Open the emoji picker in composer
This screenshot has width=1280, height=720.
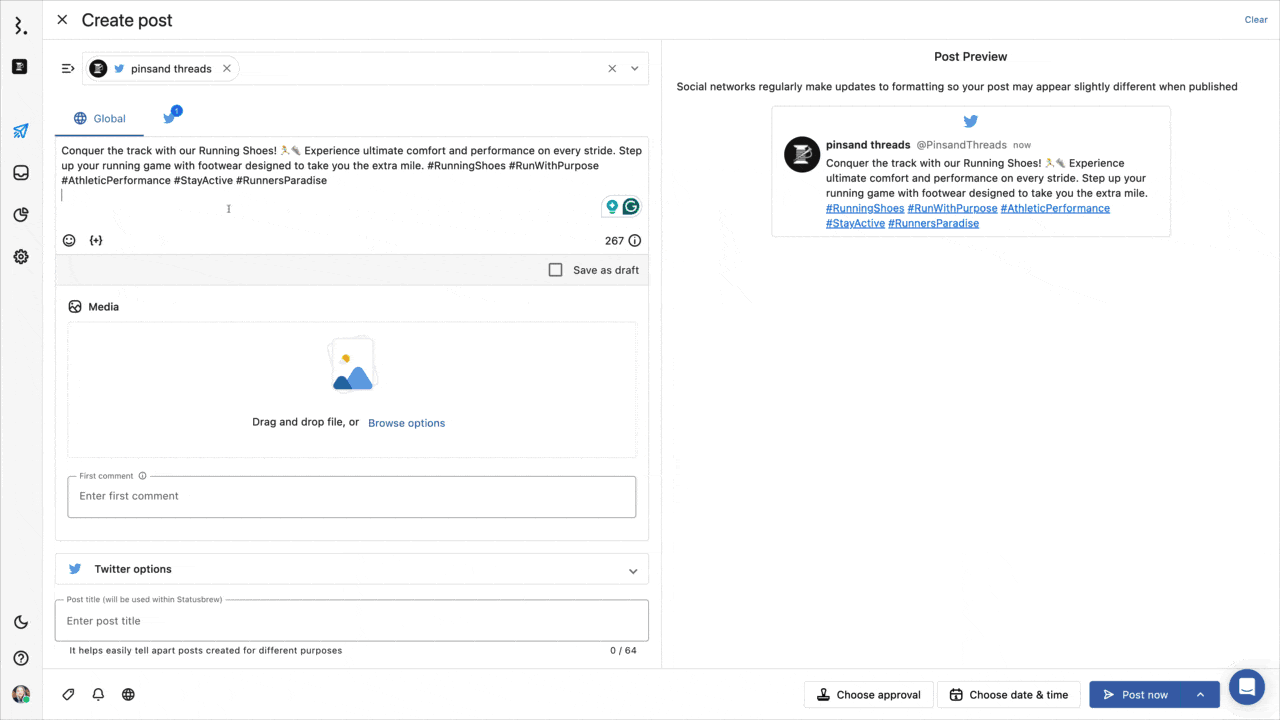click(x=69, y=240)
